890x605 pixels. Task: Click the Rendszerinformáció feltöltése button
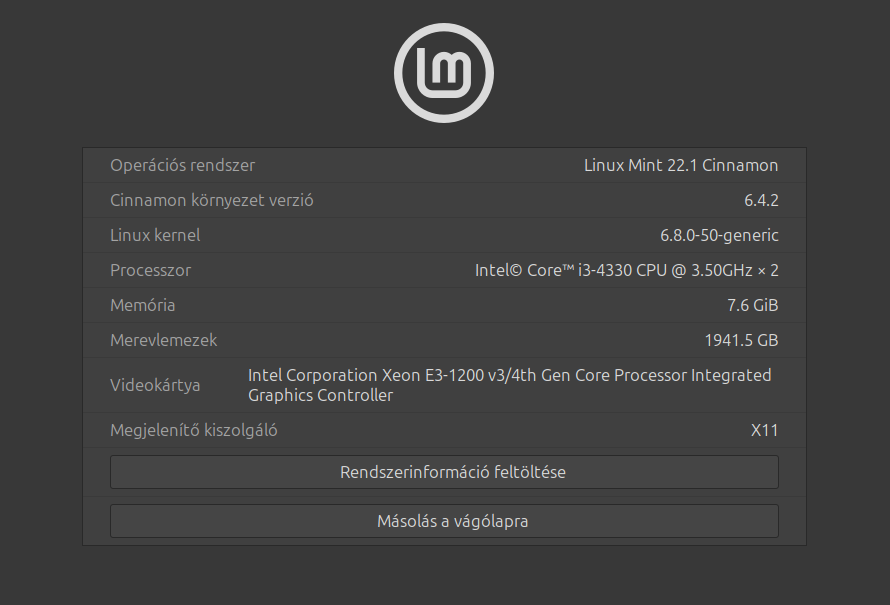[444, 472]
